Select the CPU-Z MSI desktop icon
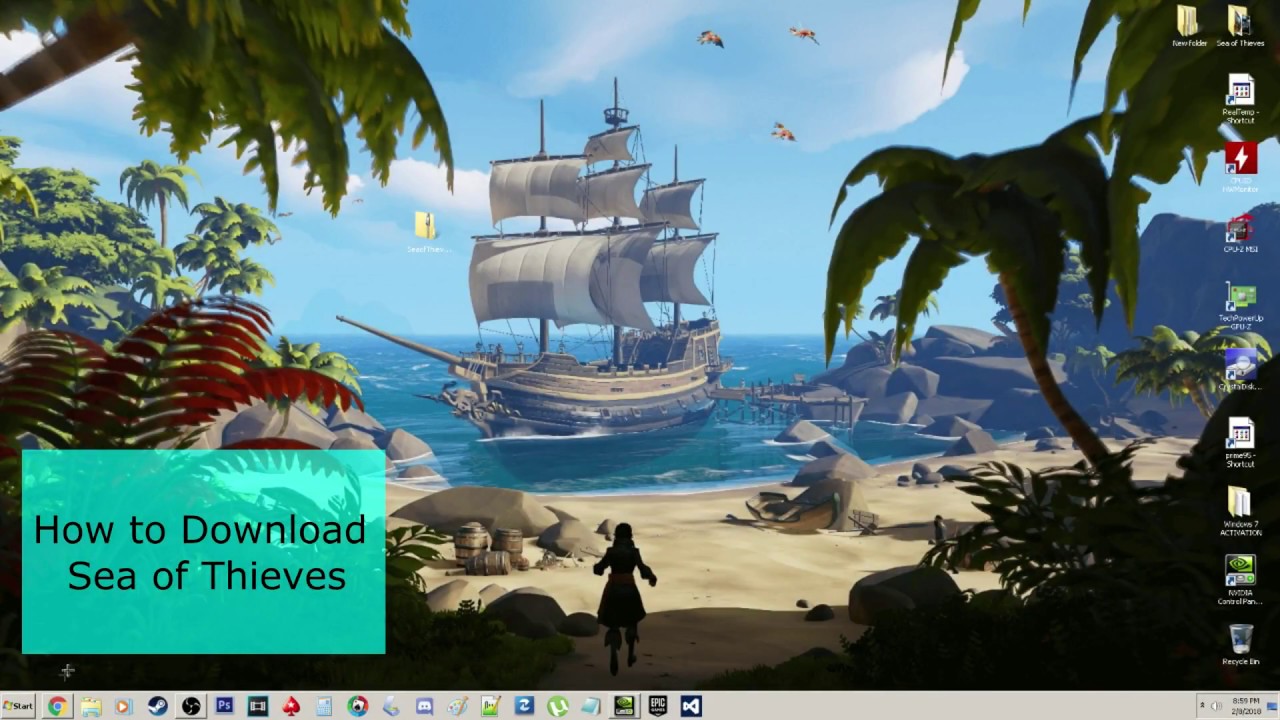This screenshot has width=1280, height=720. pyautogui.click(x=1240, y=233)
